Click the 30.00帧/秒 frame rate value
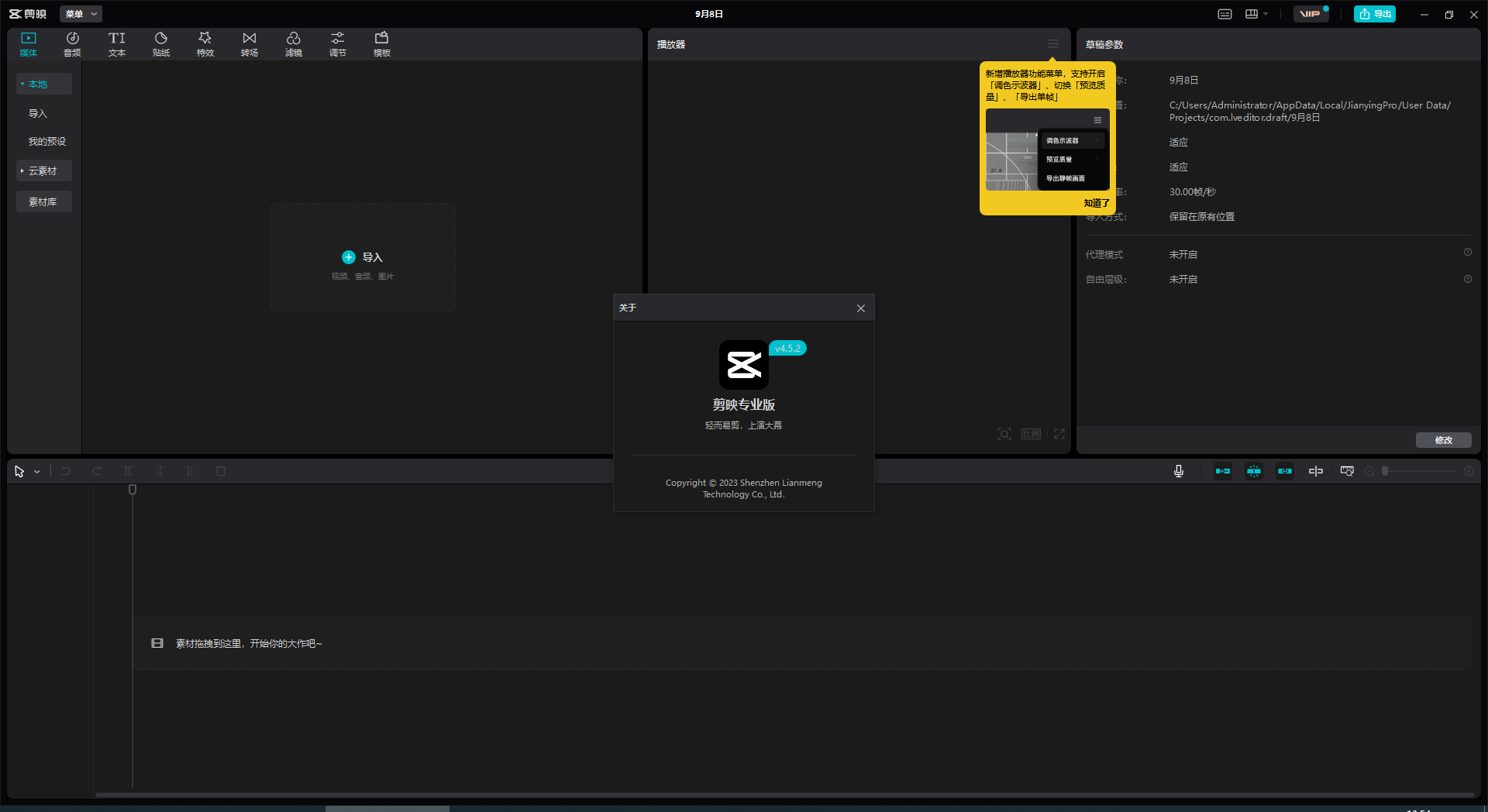The width and height of the screenshot is (1488, 812). 1193,192
